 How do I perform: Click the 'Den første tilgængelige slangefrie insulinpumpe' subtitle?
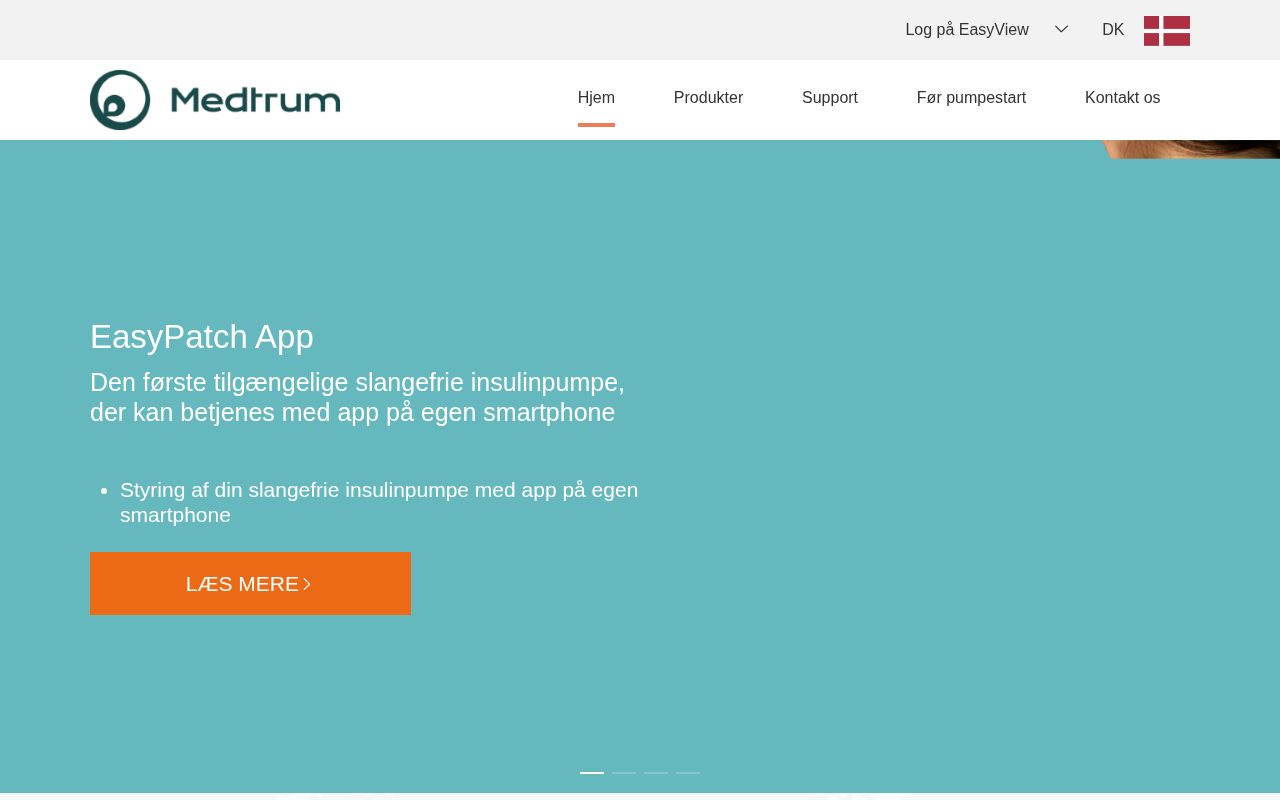pyautogui.click(x=357, y=397)
